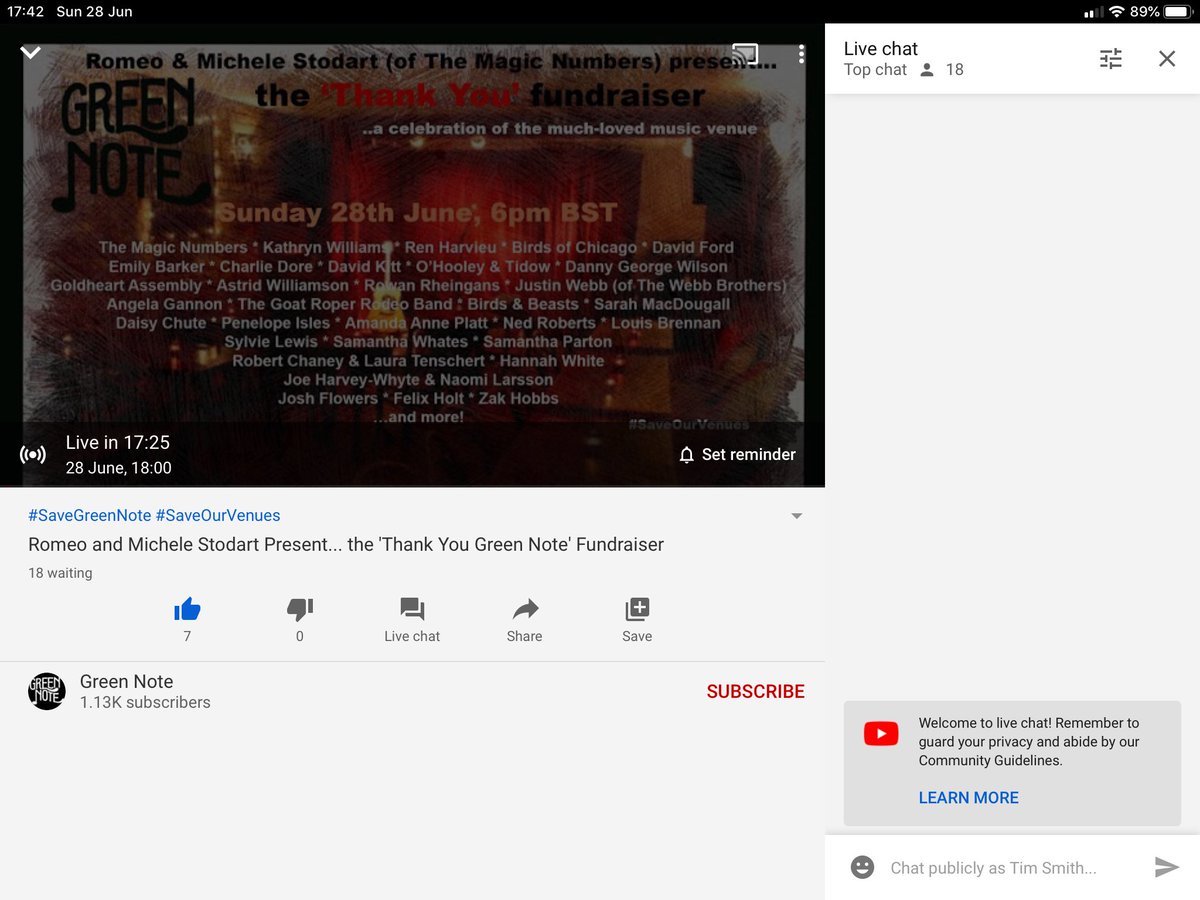This screenshot has height=900, width=1200.
Task: Tap the '28 June, 18:00' schedule text
Action: pos(119,468)
